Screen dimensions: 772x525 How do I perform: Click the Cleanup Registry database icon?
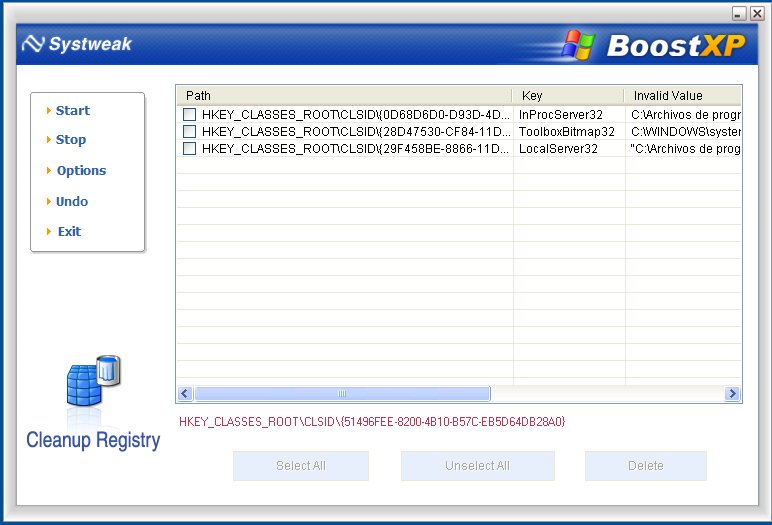[x=94, y=381]
